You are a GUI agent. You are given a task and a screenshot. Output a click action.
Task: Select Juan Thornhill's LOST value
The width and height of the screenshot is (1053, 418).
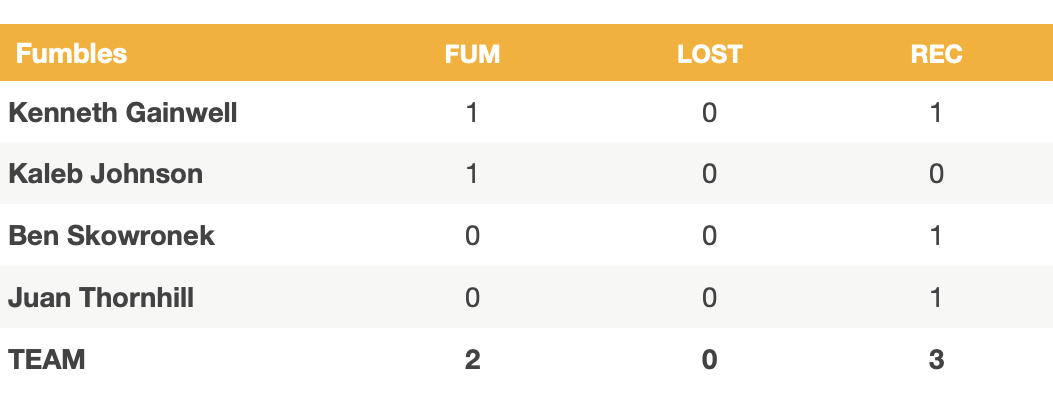709,298
